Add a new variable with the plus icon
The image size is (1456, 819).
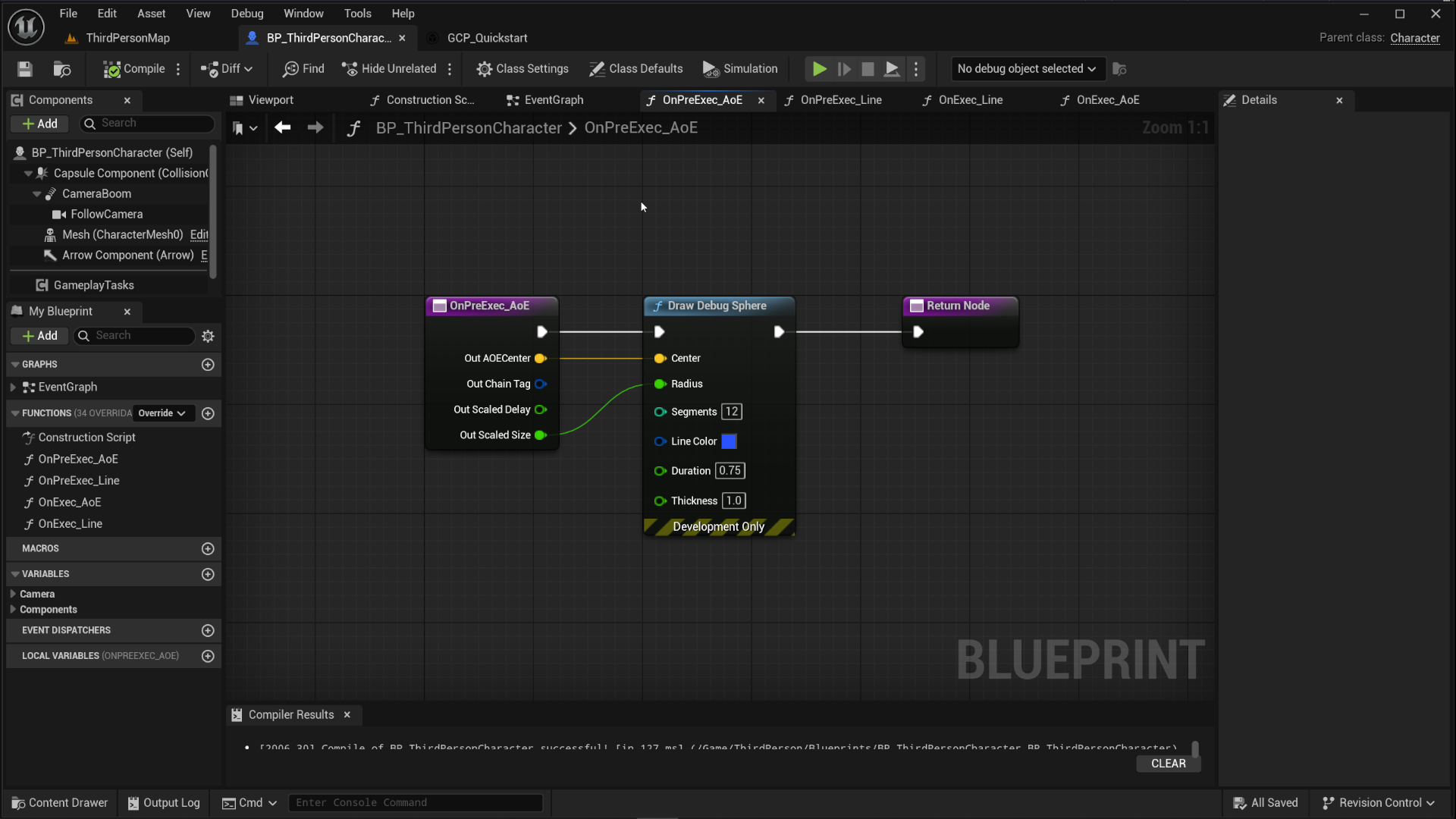coord(208,574)
